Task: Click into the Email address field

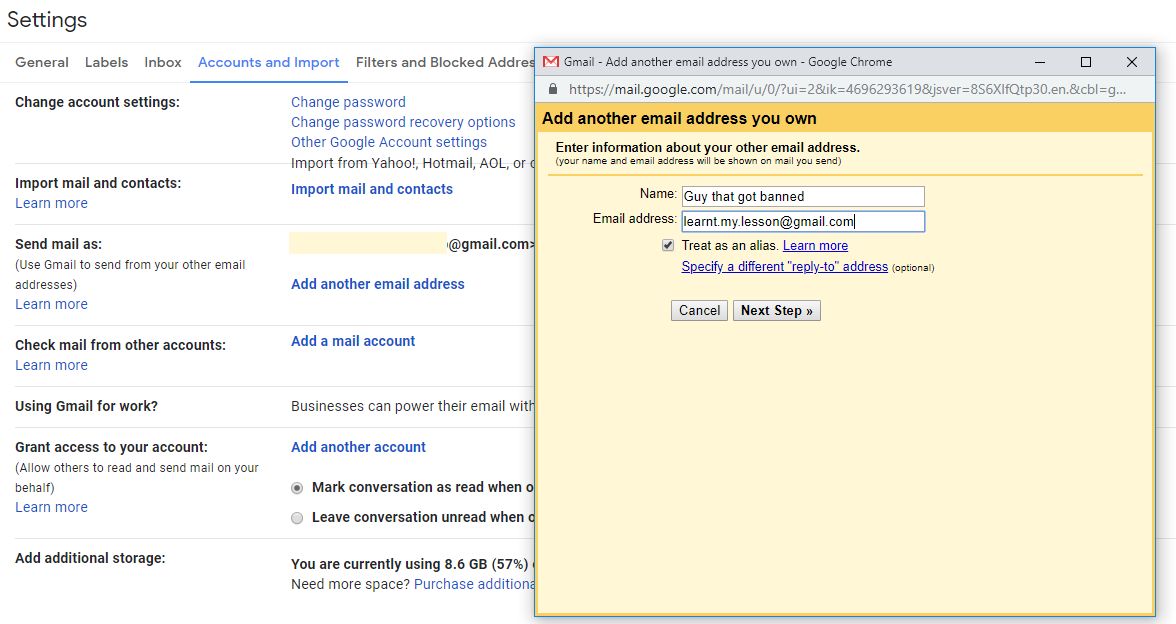Action: [802, 221]
